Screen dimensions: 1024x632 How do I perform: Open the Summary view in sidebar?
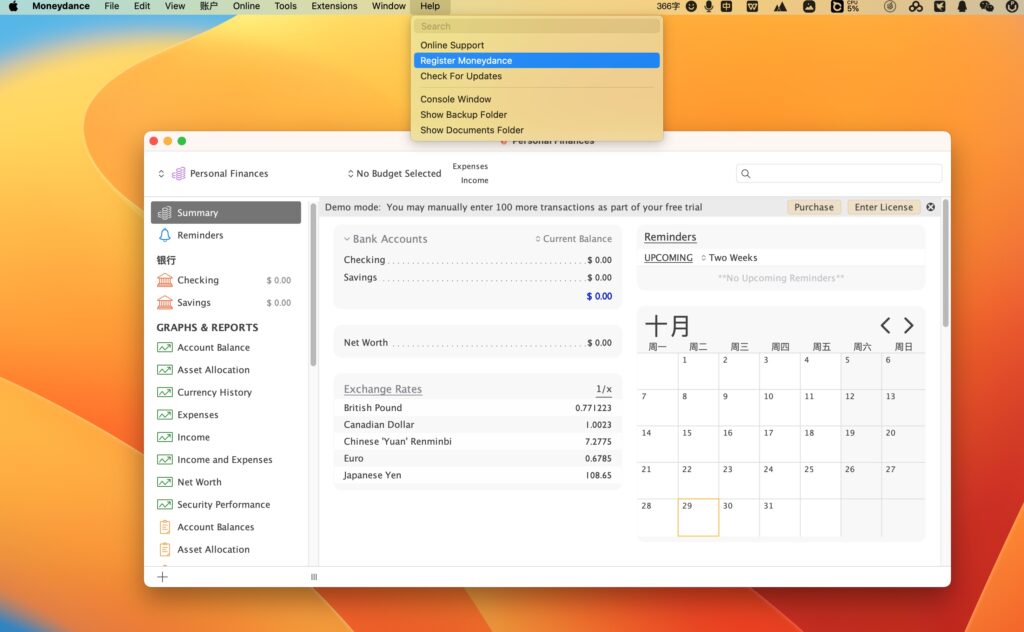coord(198,212)
